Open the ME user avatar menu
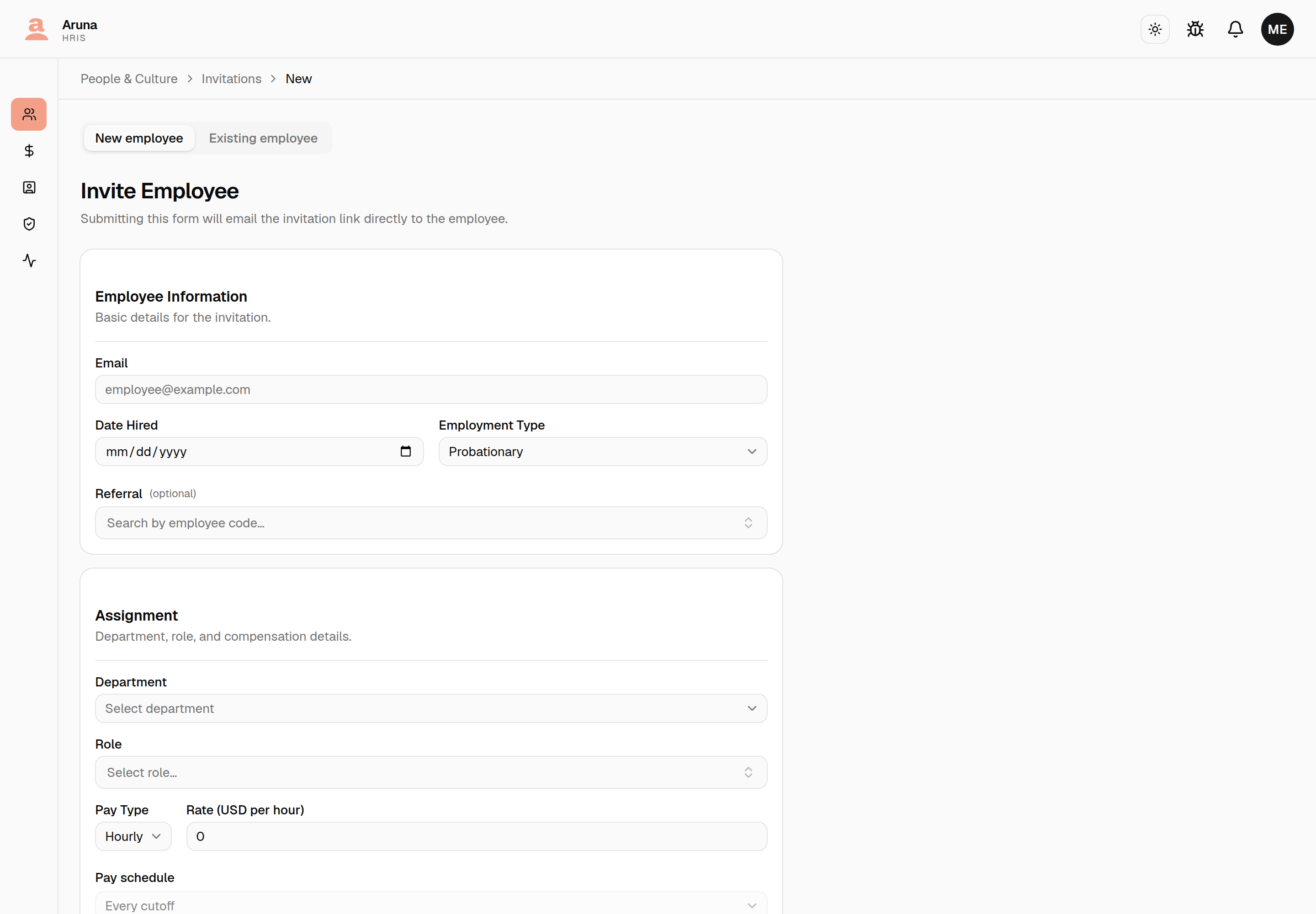The image size is (1316, 914). pyautogui.click(x=1277, y=29)
